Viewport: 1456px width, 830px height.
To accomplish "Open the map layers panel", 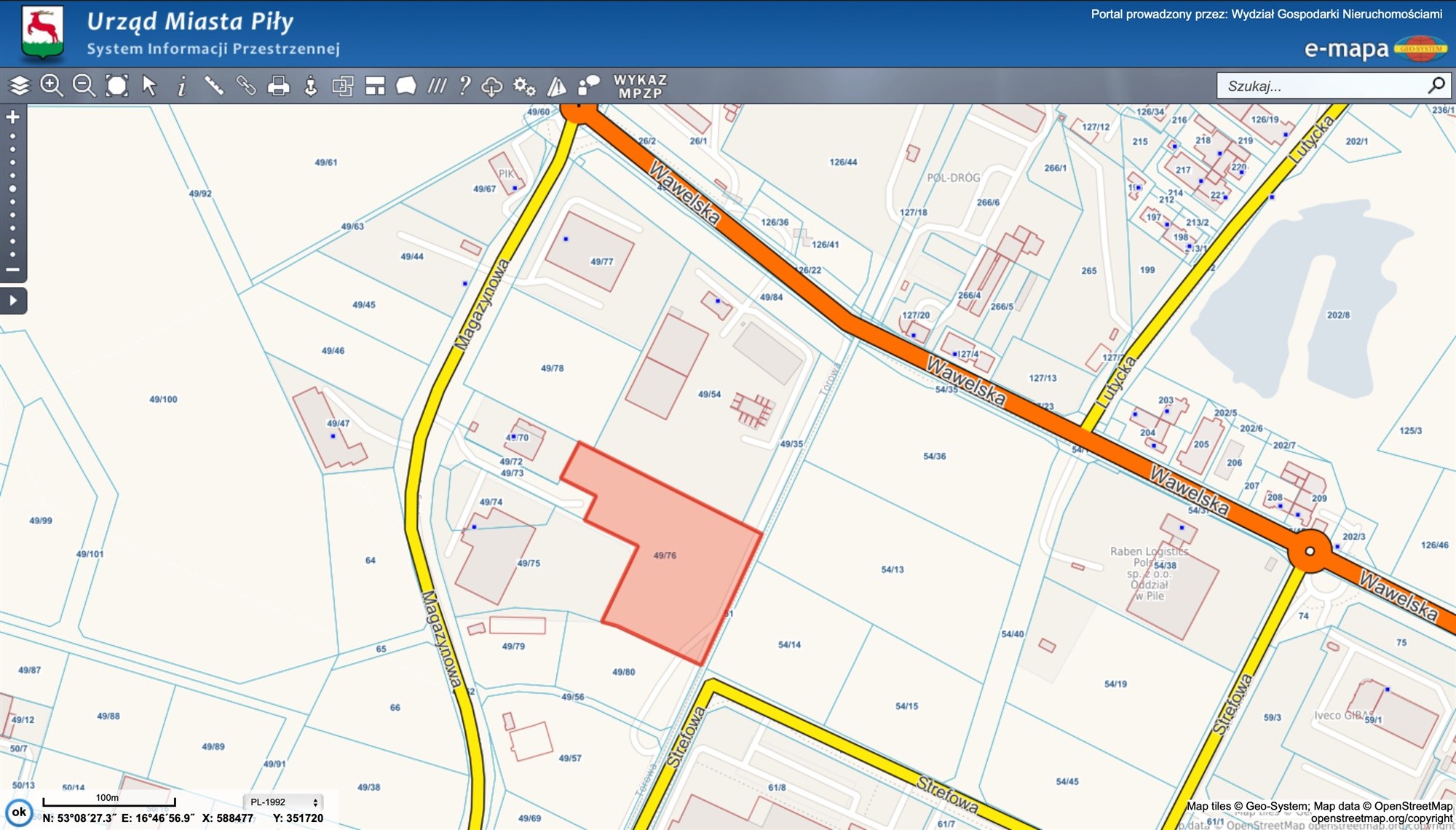I will 19,86.
